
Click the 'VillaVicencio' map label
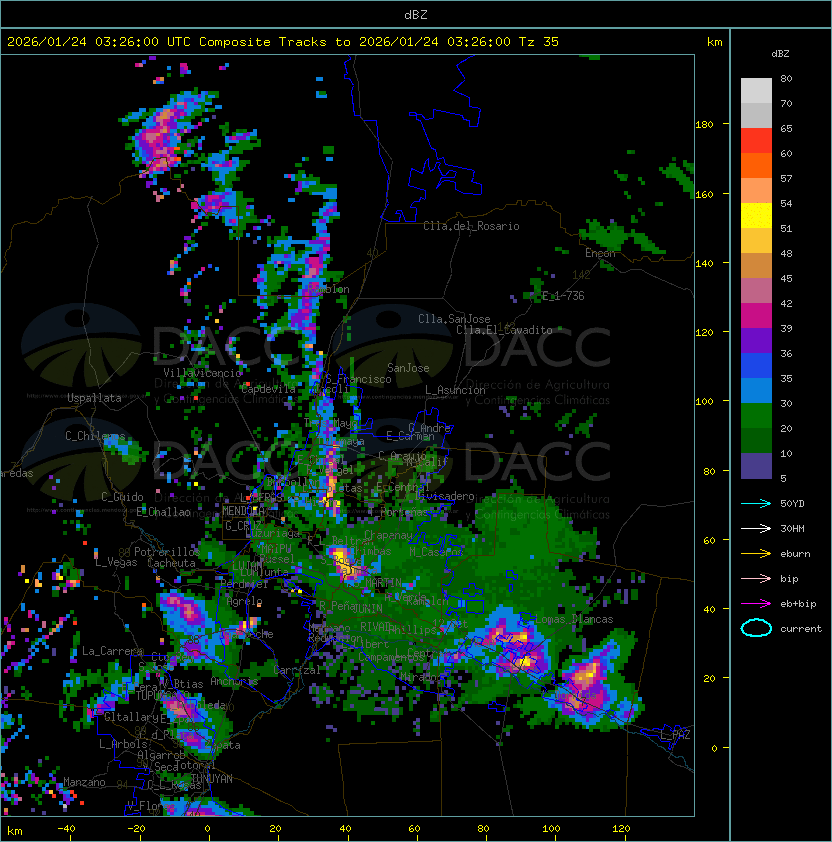(x=202, y=373)
